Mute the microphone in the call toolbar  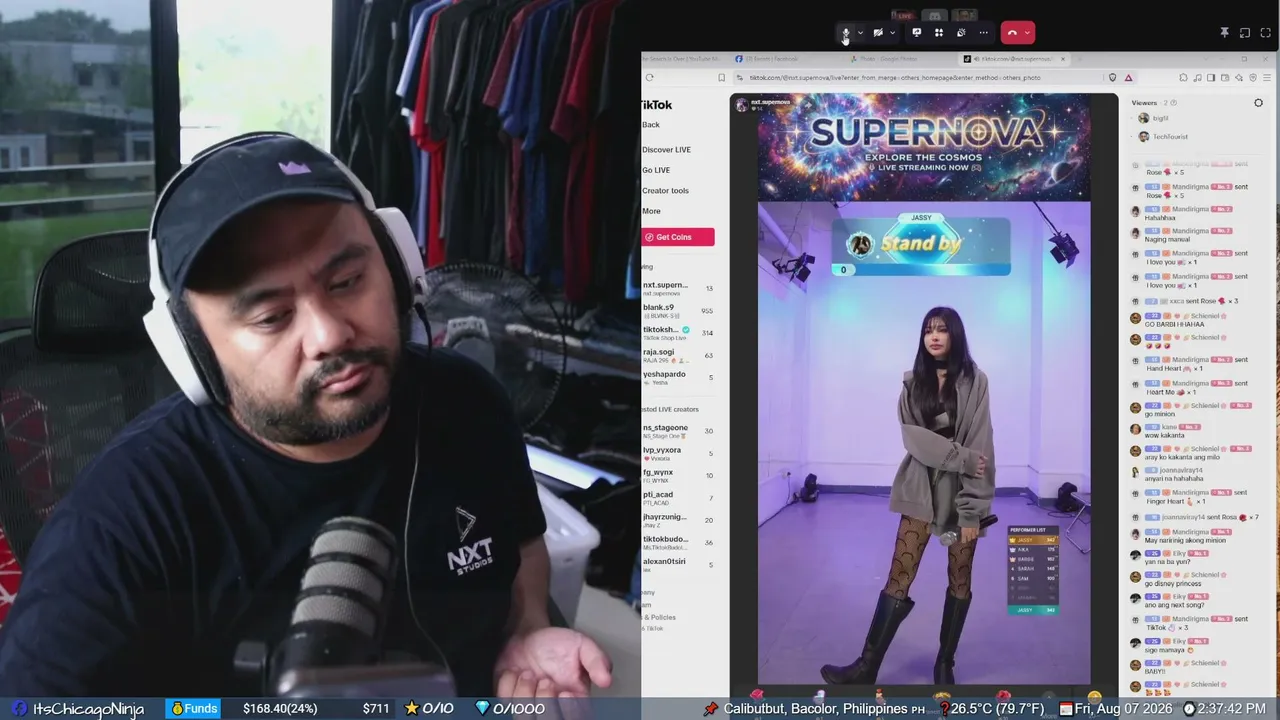pyautogui.click(x=846, y=33)
